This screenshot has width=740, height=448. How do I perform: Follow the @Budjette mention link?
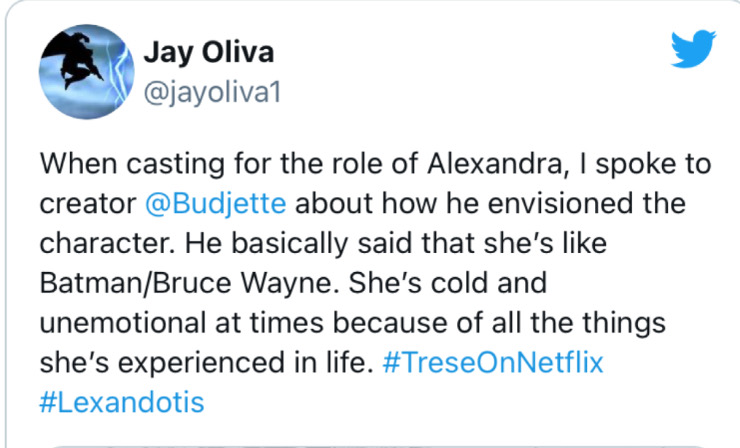click(216, 204)
